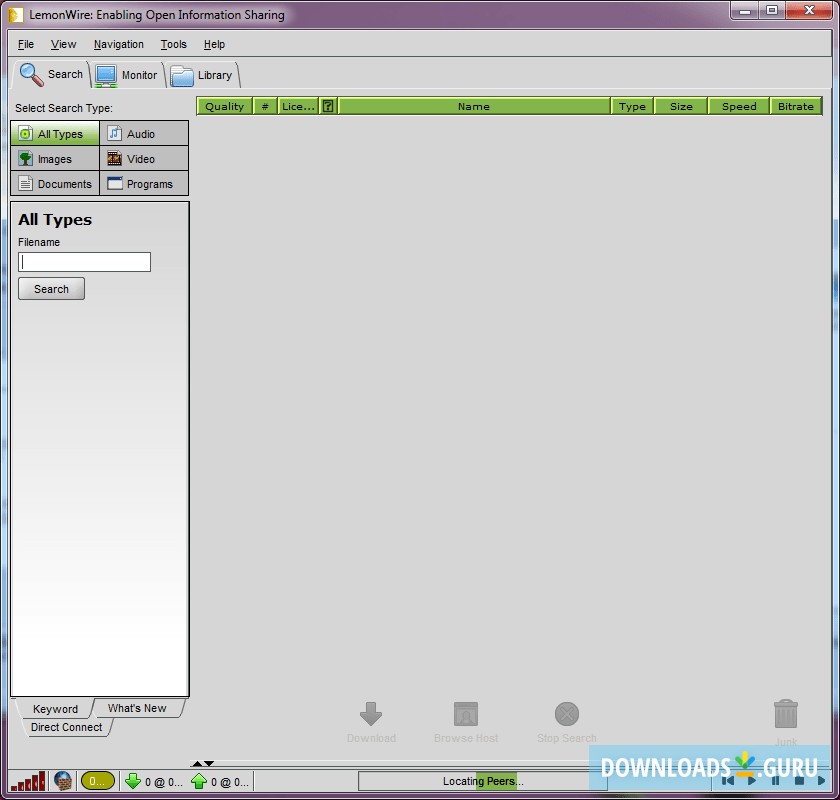Open the View menu
This screenshot has width=840, height=800.
pos(63,44)
